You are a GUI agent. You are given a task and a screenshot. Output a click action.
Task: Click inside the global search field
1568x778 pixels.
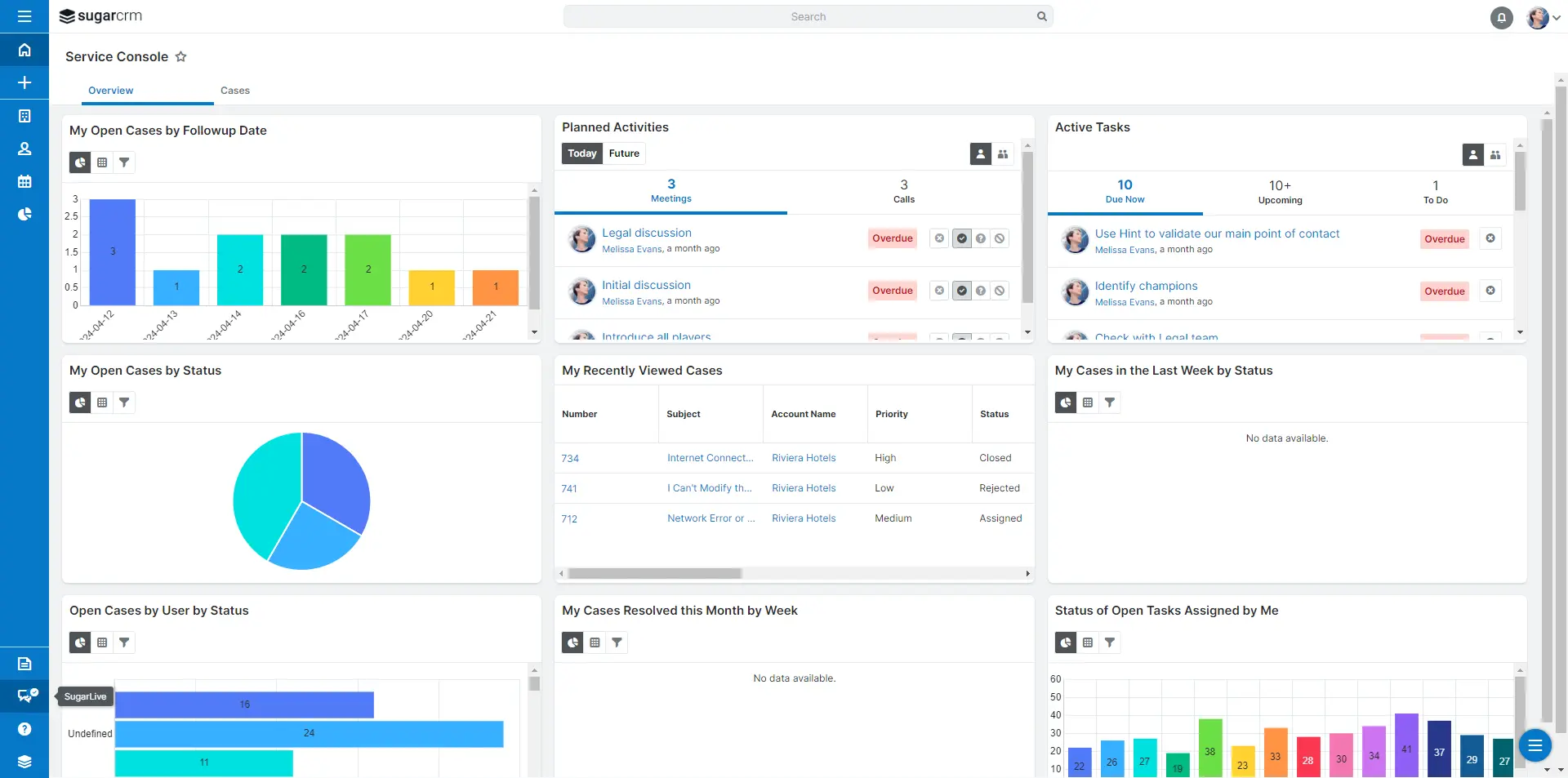pos(808,16)
